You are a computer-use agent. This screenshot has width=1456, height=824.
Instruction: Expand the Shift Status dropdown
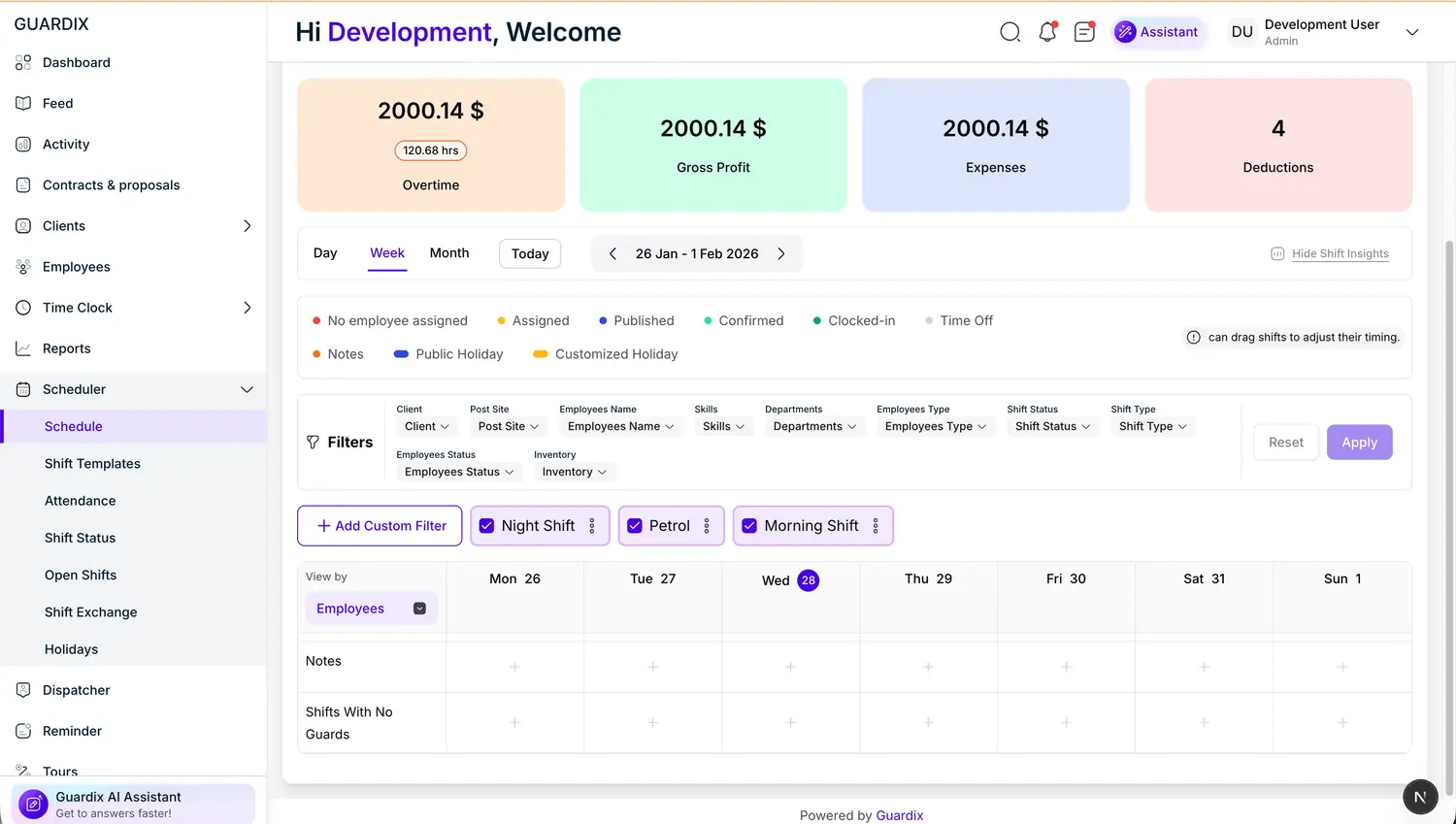(x=1052, y=426)
